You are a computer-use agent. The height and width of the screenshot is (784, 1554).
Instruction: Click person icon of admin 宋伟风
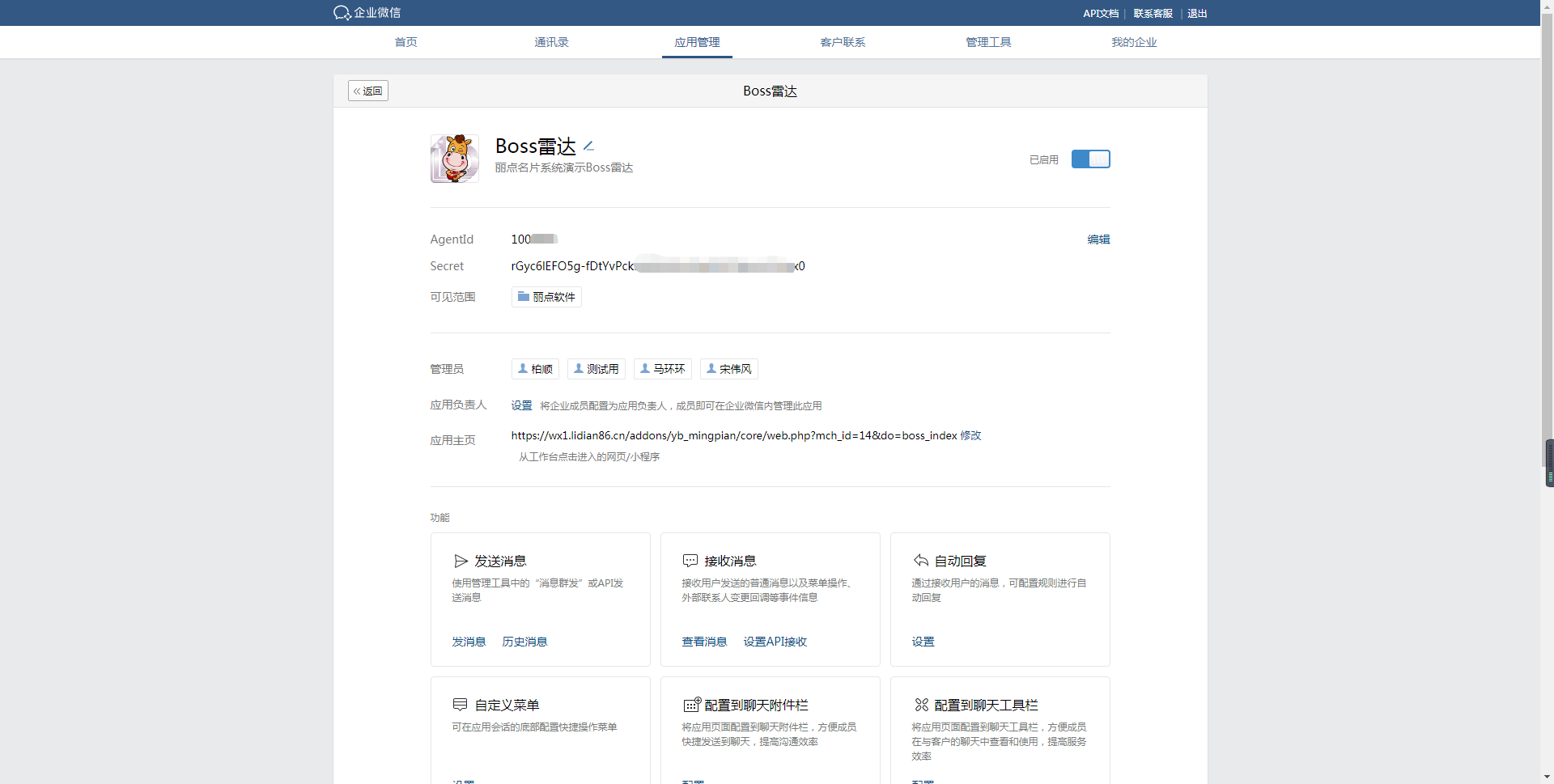point(711,369)
